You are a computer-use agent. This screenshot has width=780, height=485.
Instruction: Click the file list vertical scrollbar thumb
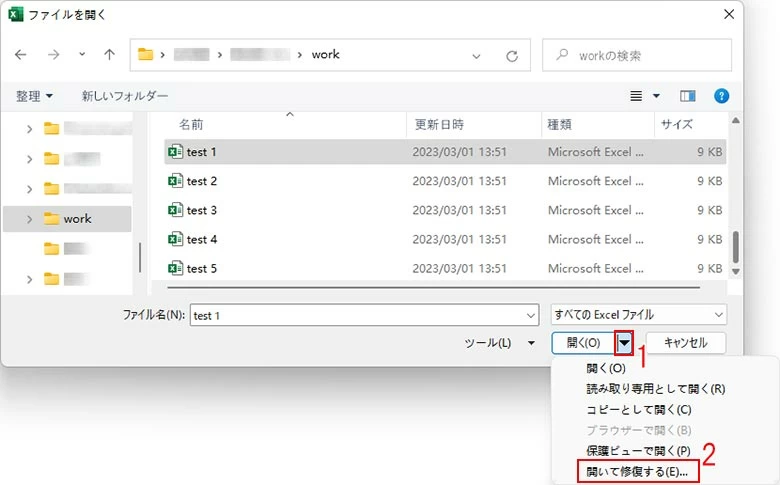736,246
